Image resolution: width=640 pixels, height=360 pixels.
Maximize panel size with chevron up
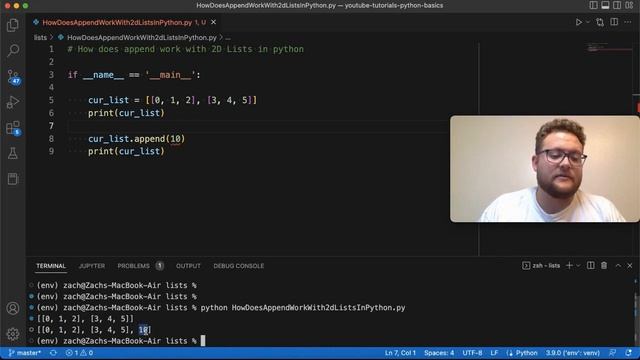pyautogui.click(x=618, y=266)
